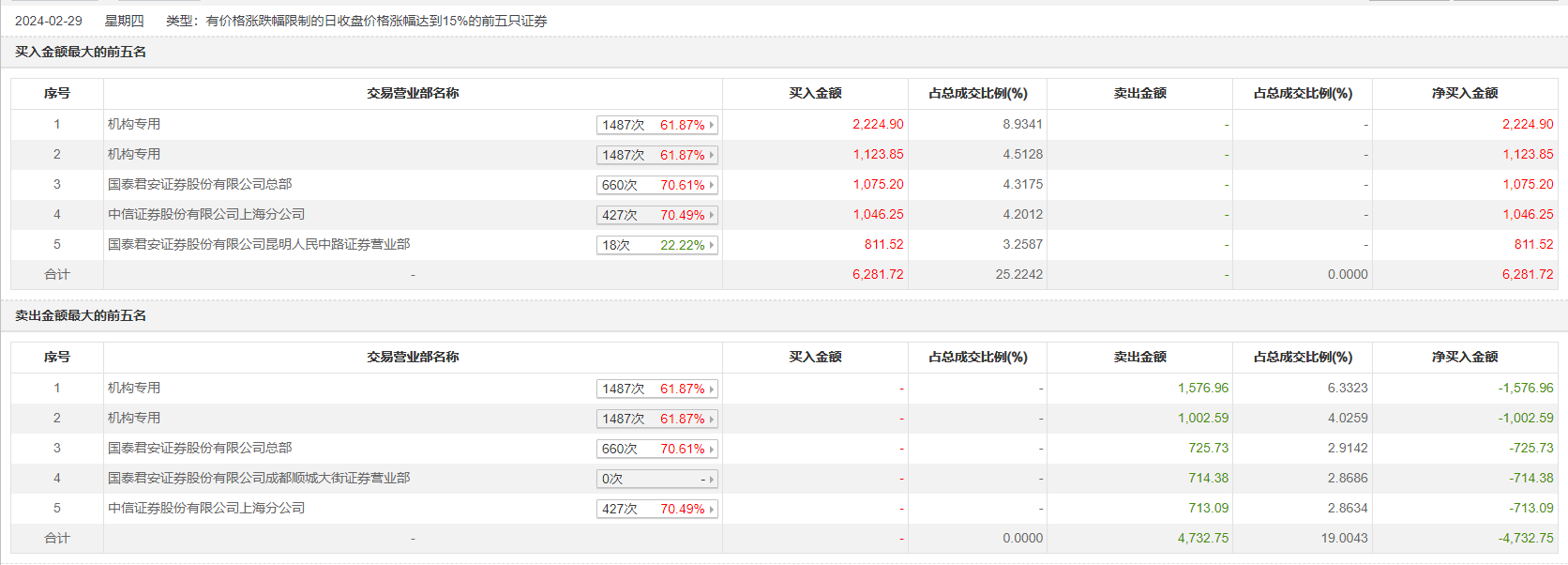Expand the 0次 stats box

(656, 480)
